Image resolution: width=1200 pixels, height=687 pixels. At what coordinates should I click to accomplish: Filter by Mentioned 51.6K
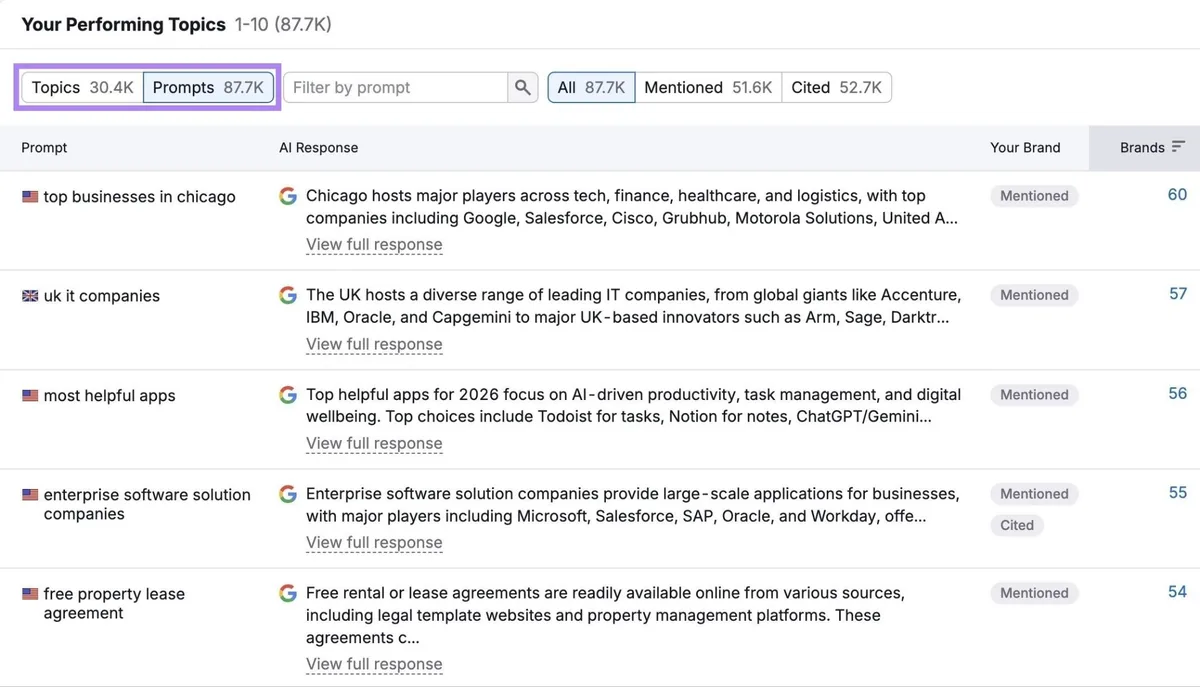click(x=708, y=88)
